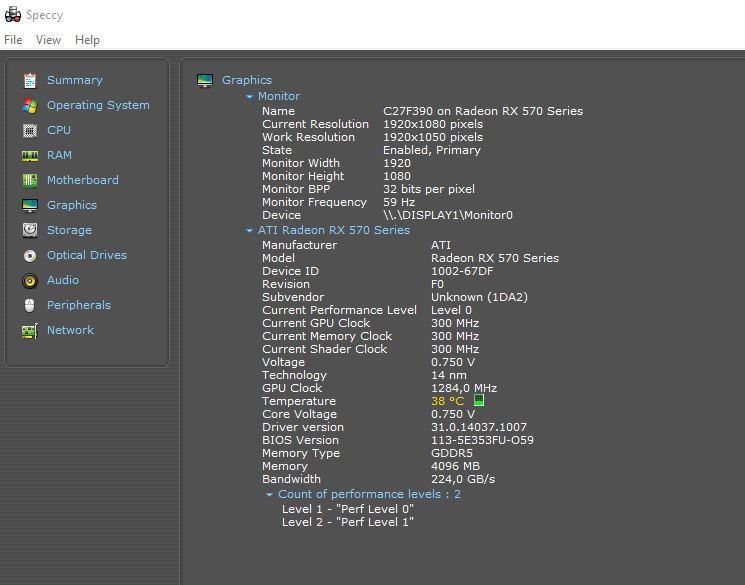The width and height of the screenshot is (745, 585).
Task: Click the Operating System Windows flag icon
Action: pyautogui.click(x=30, y=105)
